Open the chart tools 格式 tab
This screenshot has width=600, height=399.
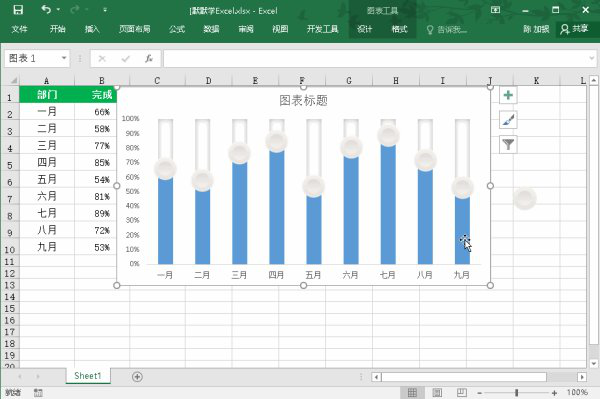[399, 29]
